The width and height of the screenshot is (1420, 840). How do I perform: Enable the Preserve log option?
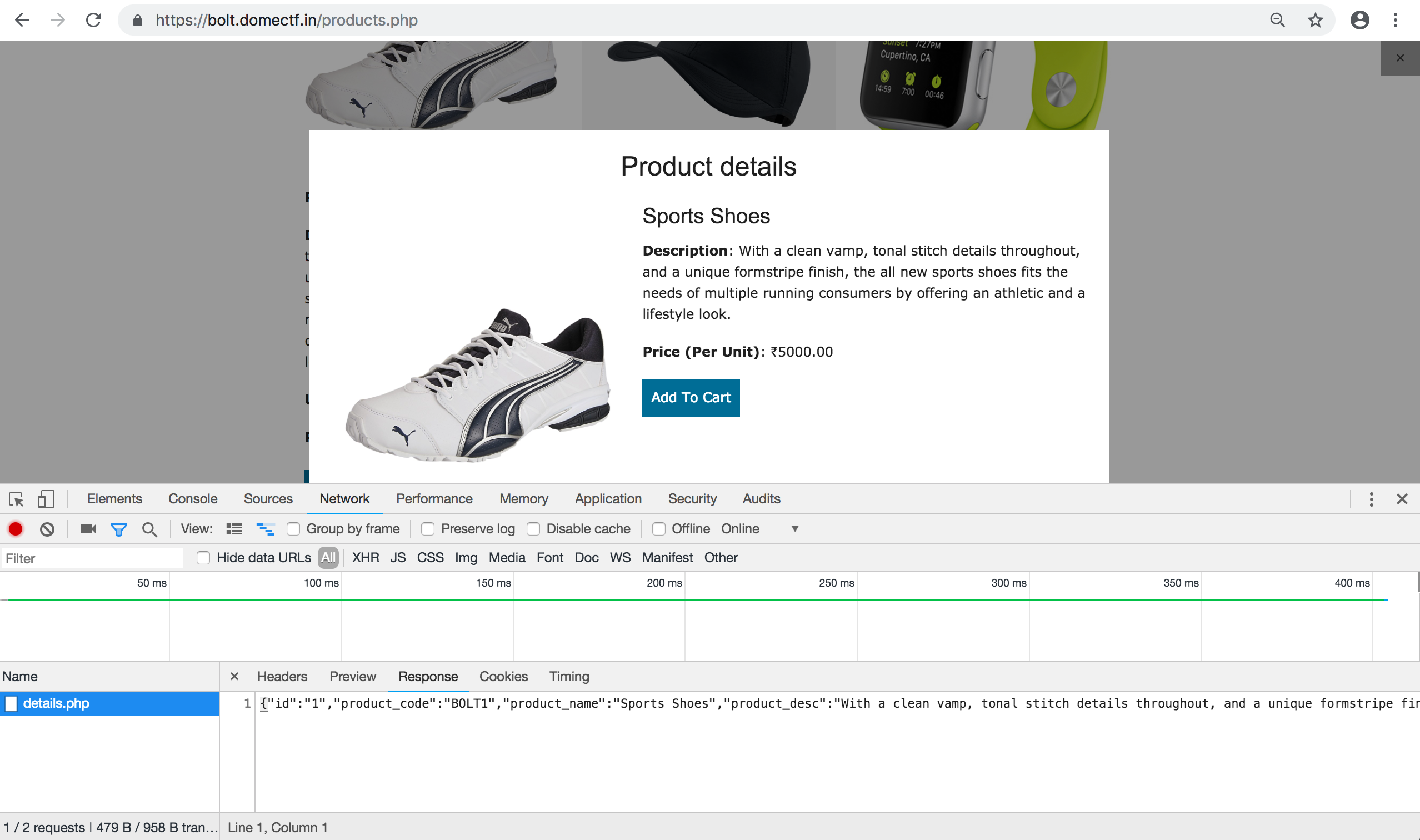click(x=428, y=529)
